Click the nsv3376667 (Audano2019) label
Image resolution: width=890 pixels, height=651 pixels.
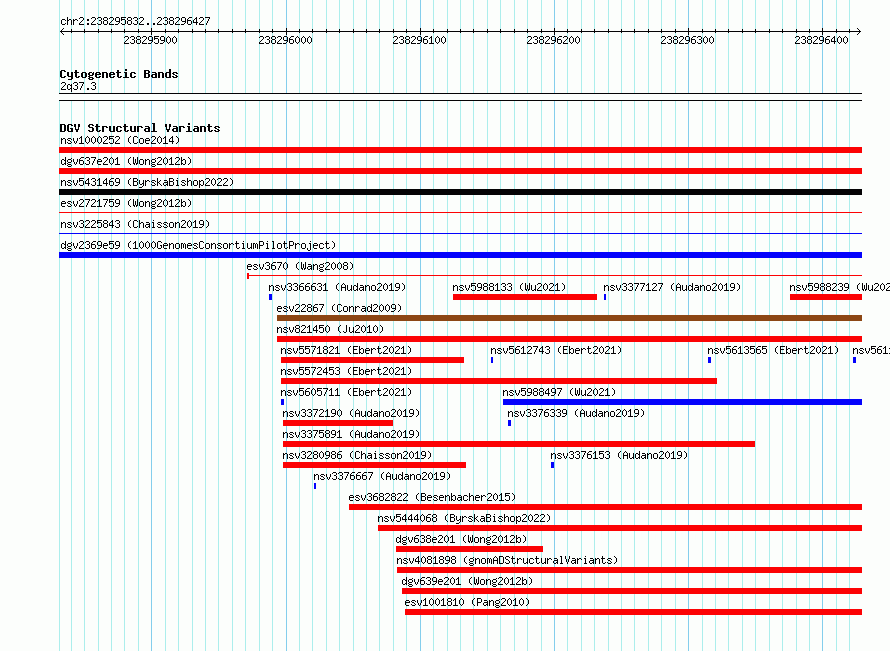pyautogui.click(x=382, y=476)
